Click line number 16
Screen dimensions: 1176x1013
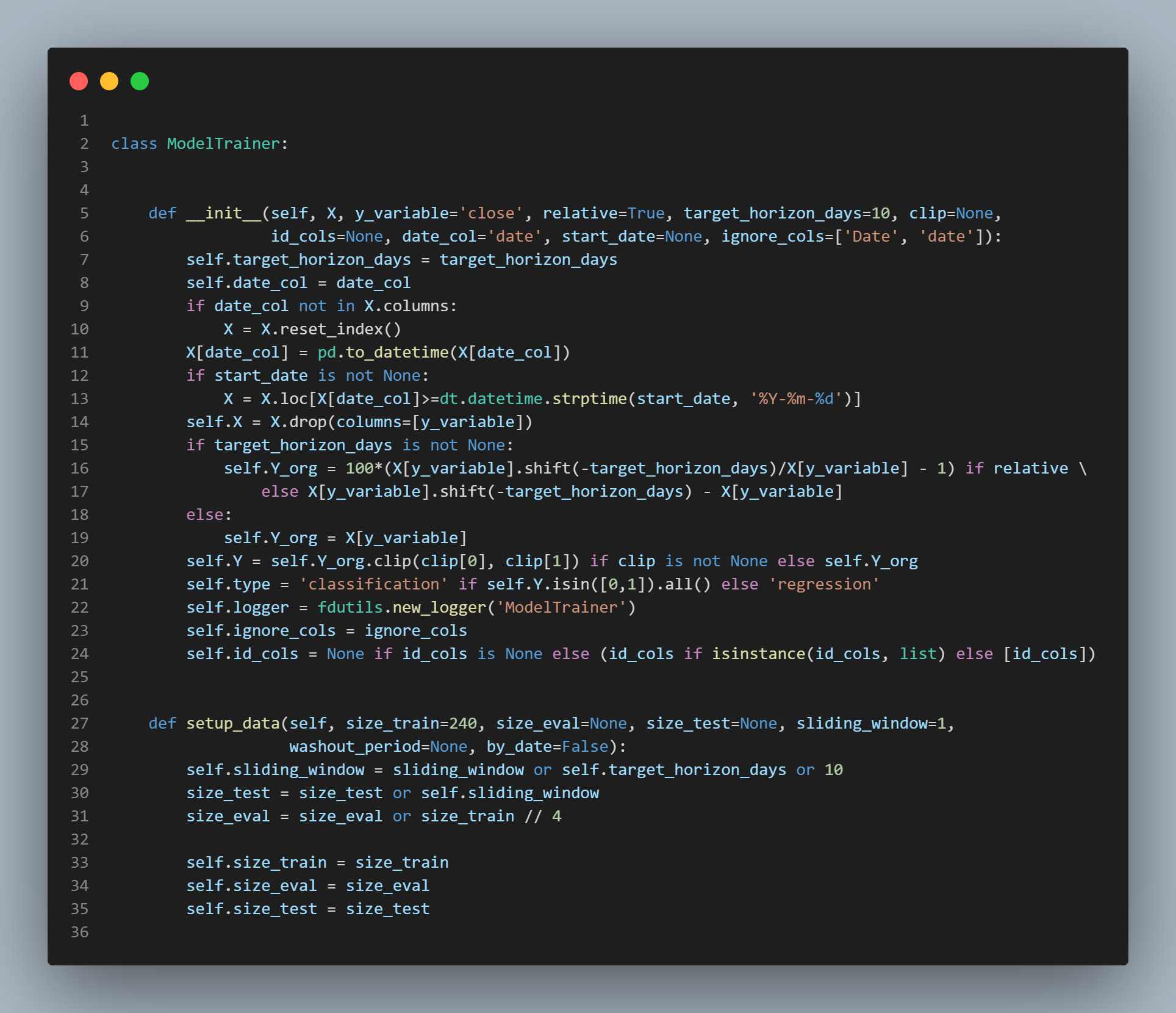(x=80, y=468)
